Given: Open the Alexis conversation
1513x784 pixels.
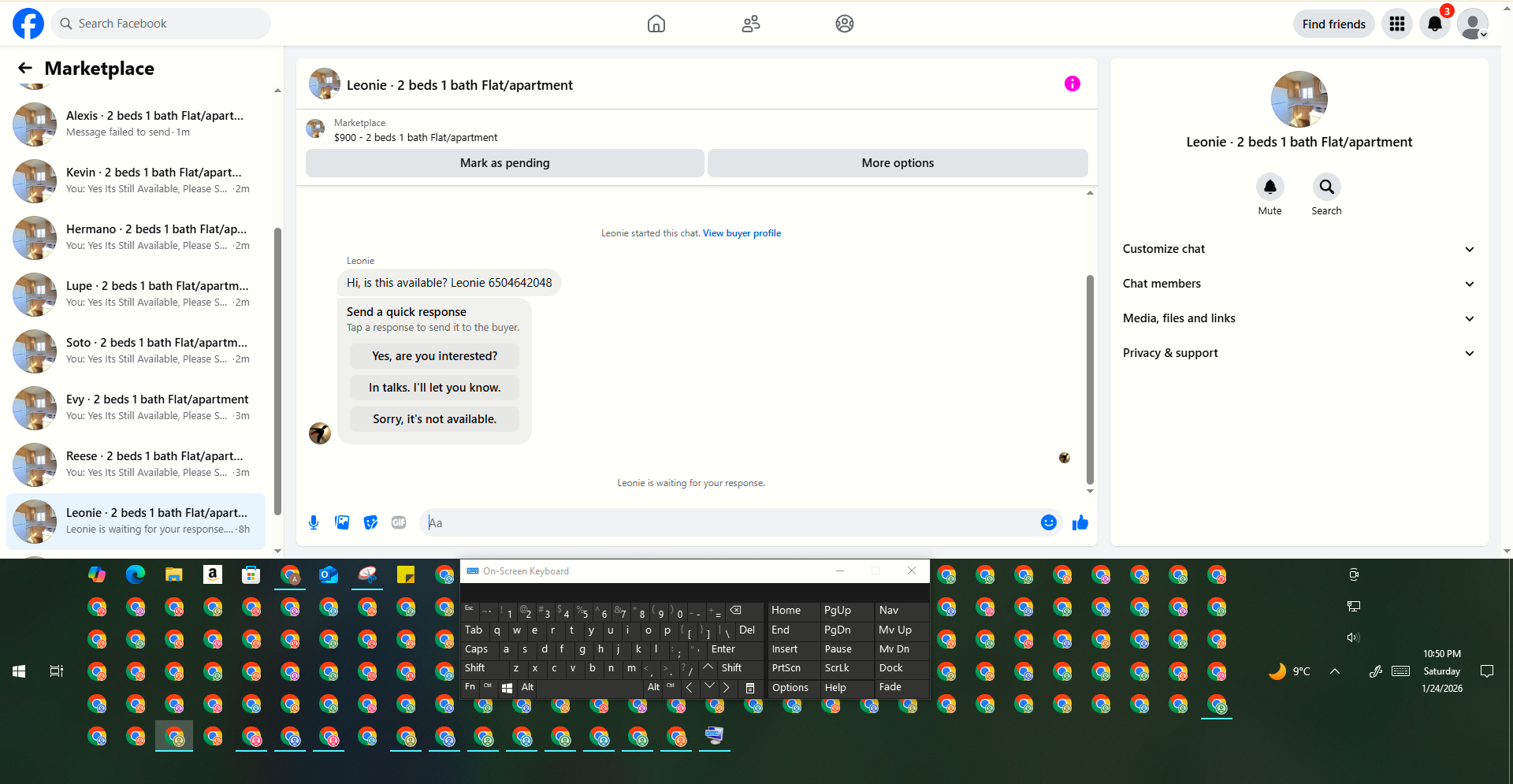Looking at the screenshot, I should pos(136,124).
